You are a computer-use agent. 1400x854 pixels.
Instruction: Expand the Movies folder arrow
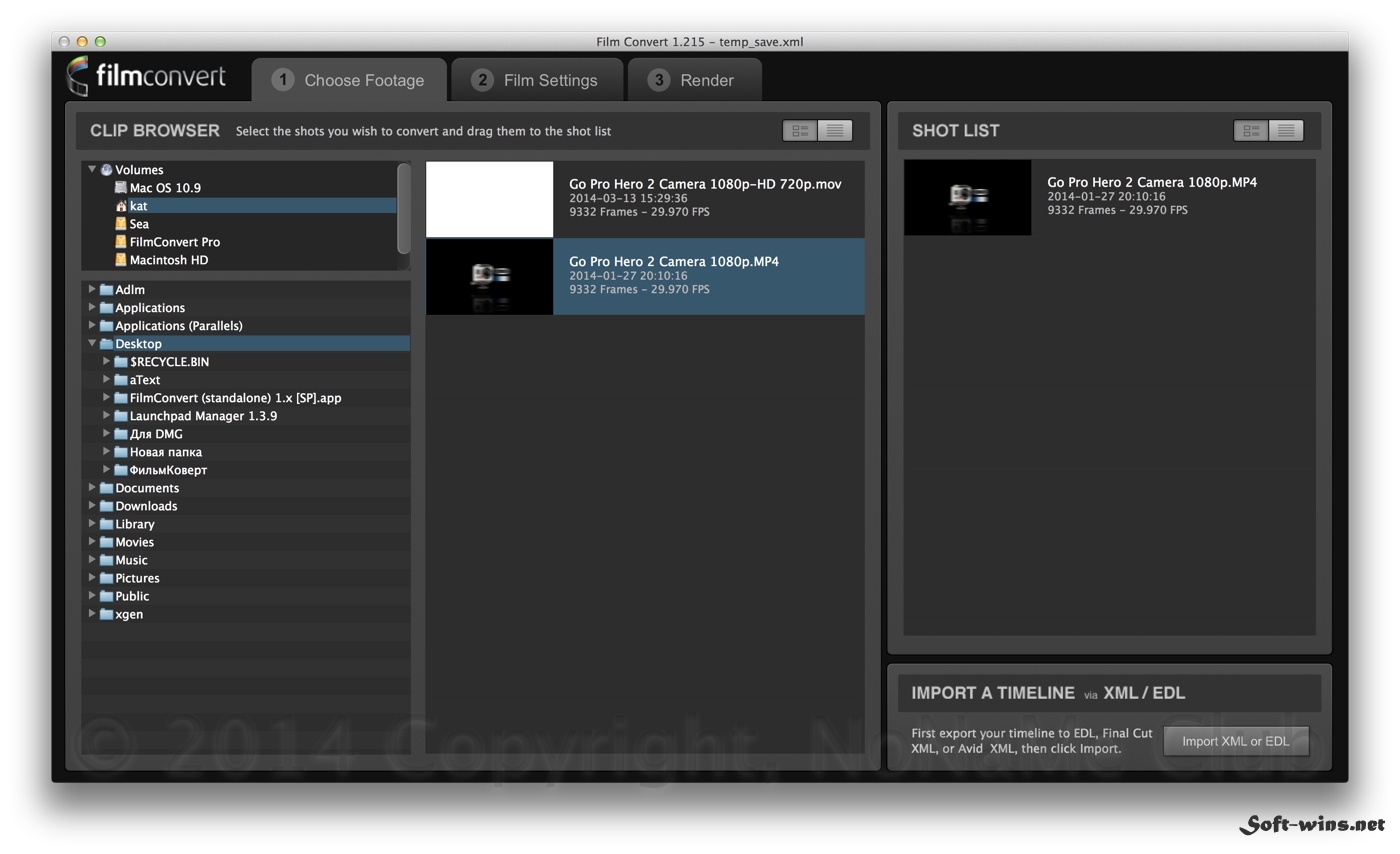pyautogui.click(x=92, y=541)
